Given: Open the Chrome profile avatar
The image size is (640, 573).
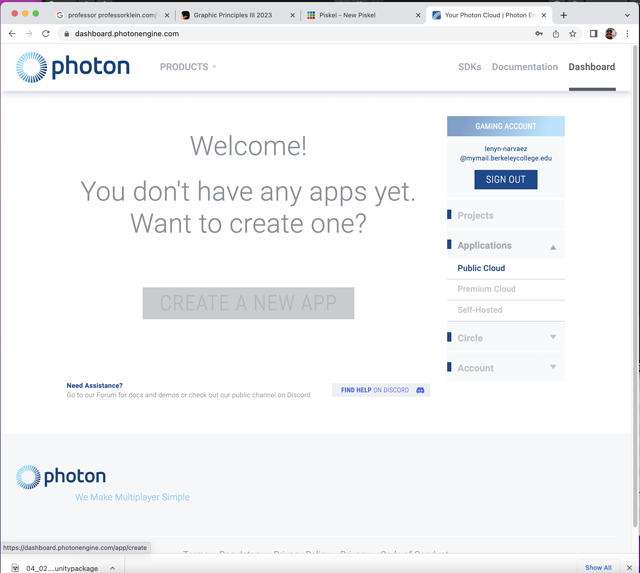Looking at the screenshot, I should point(611,34).
